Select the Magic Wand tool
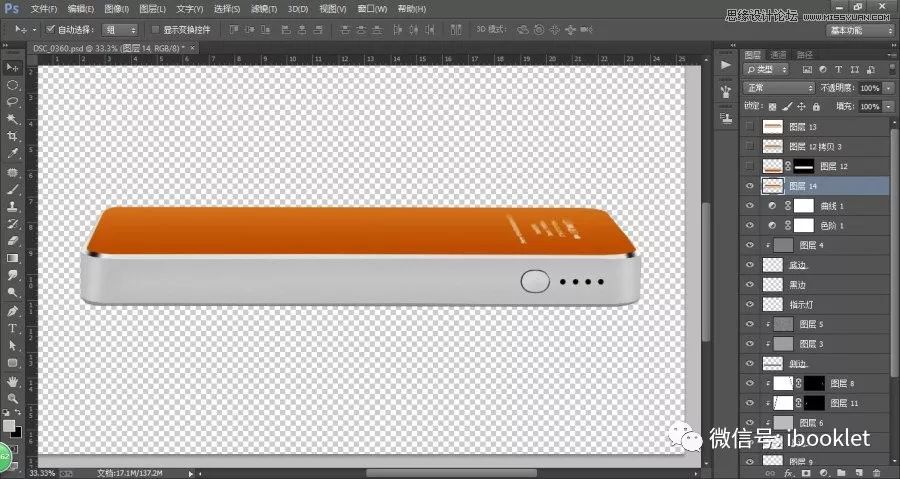This screenshot has height=479, width=900. [12, 119]
